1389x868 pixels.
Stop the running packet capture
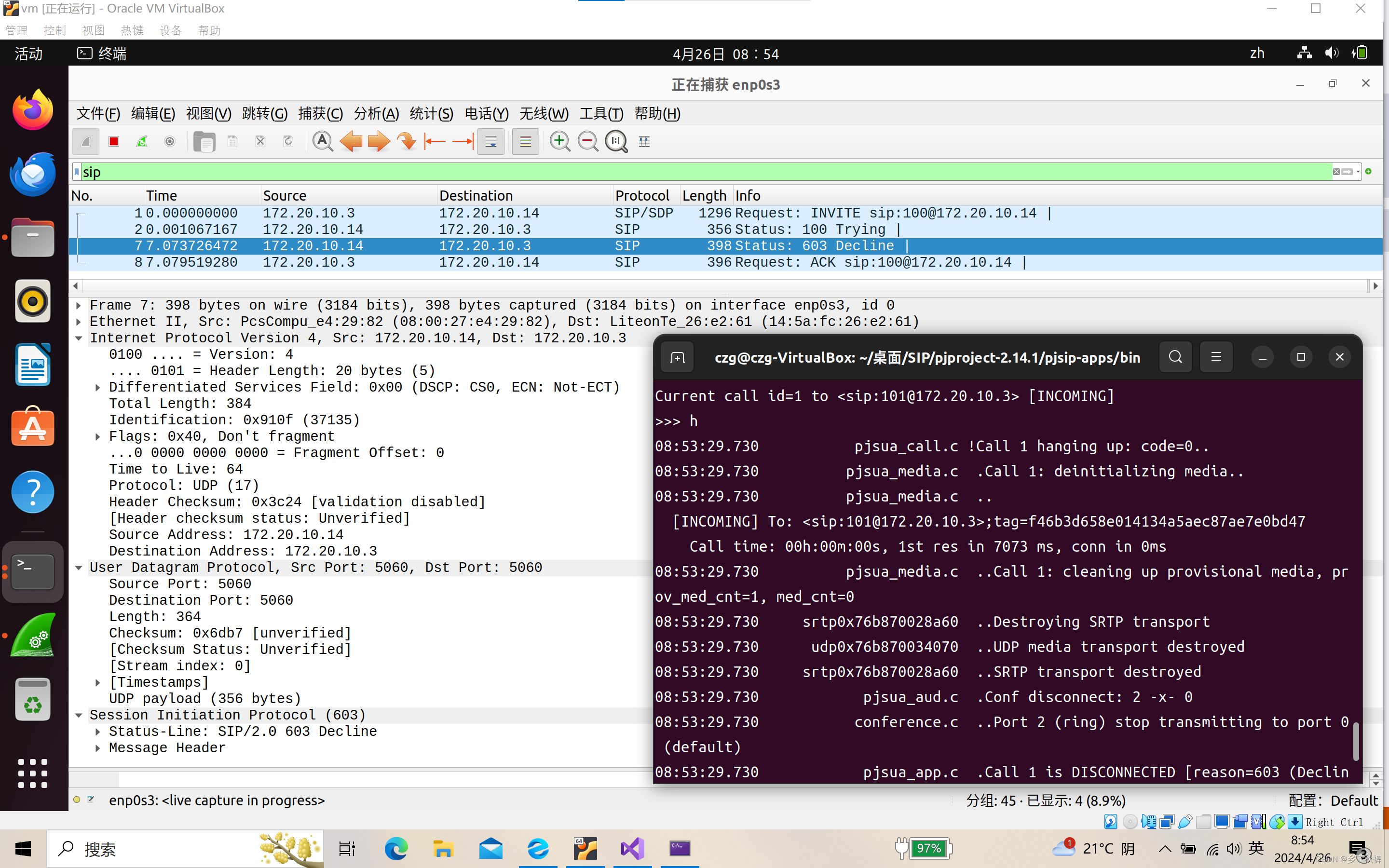tap(113, 141)
